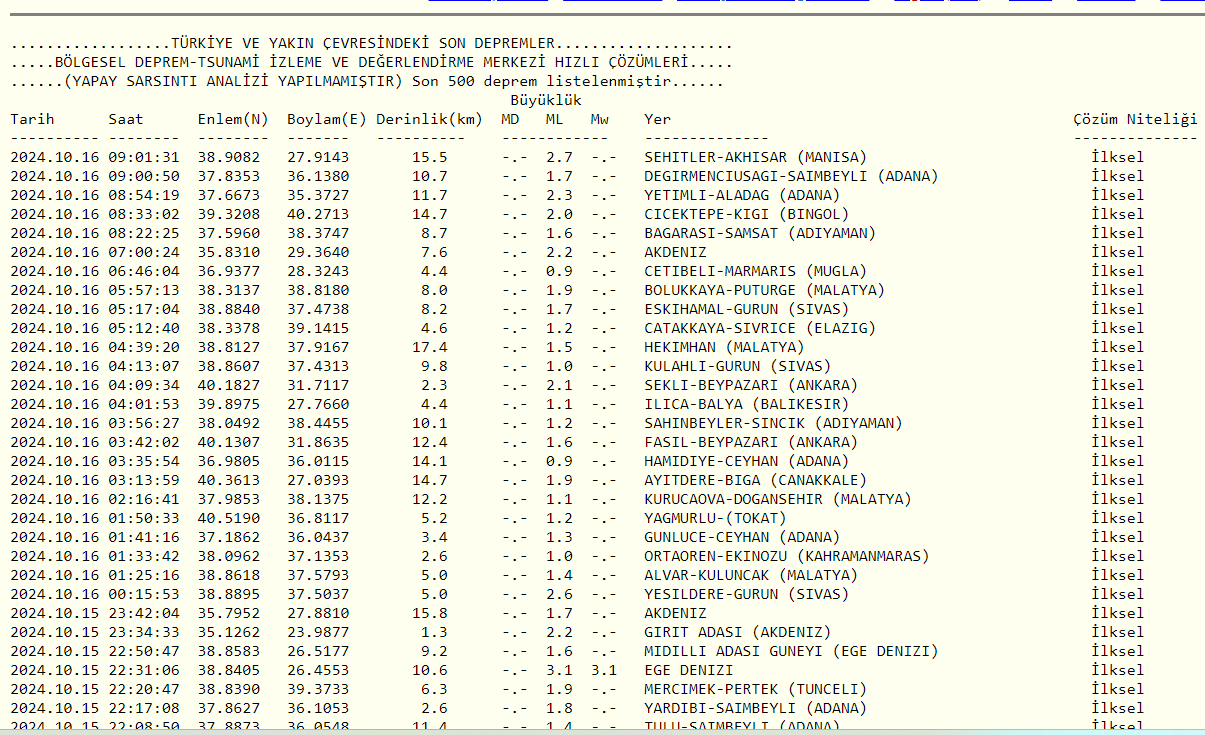Click the Mw 3.1 value in EGE DENIZI row
The width and height of the screenshot is (1205, 735).
[x=603, y=670]
